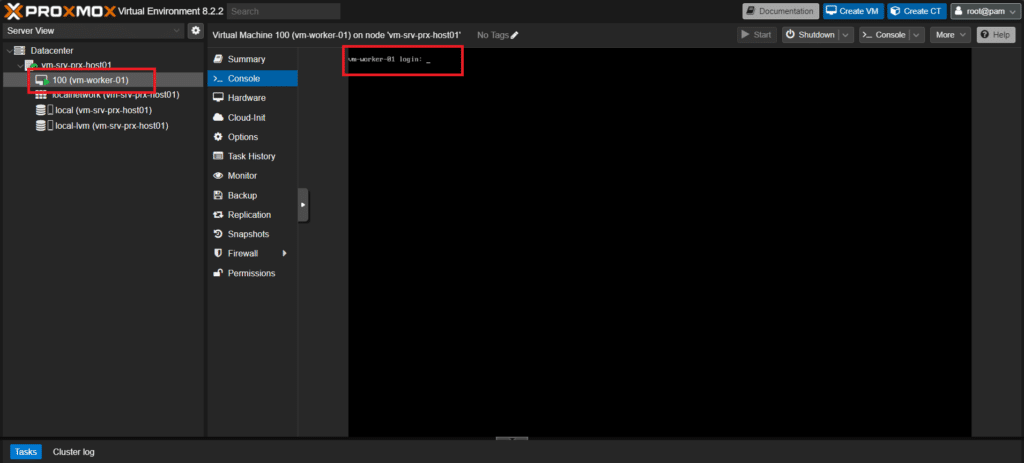Click the Help button

point(995,35)
